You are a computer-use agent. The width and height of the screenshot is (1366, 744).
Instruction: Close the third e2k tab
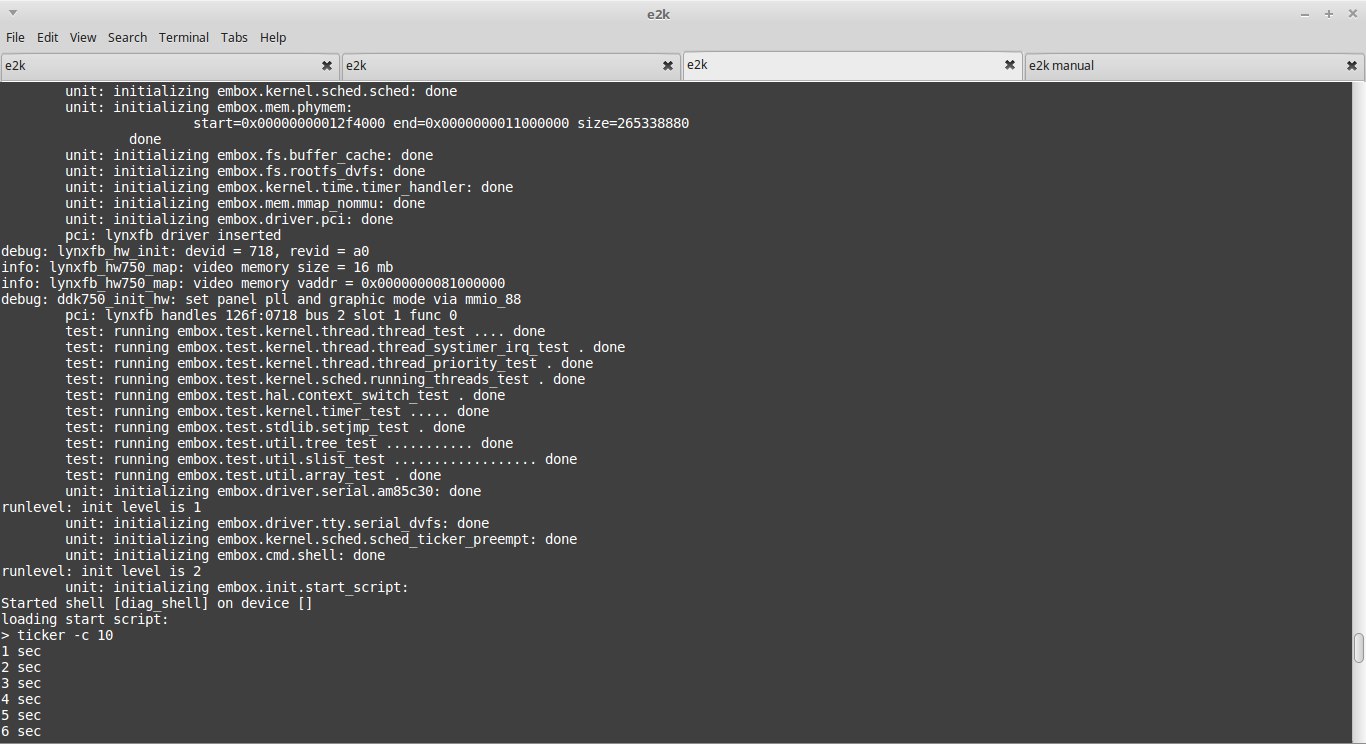1009,65
